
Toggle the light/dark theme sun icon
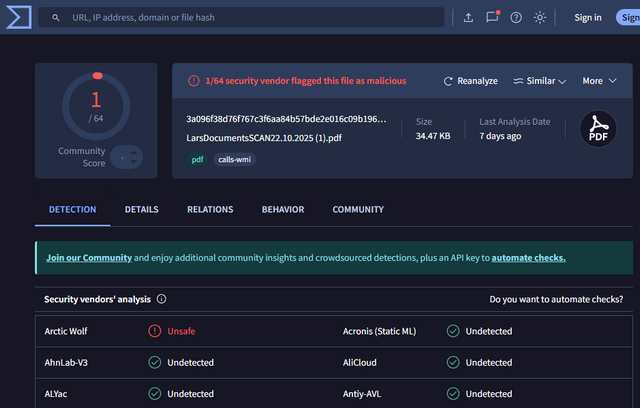tap(540, 18)
